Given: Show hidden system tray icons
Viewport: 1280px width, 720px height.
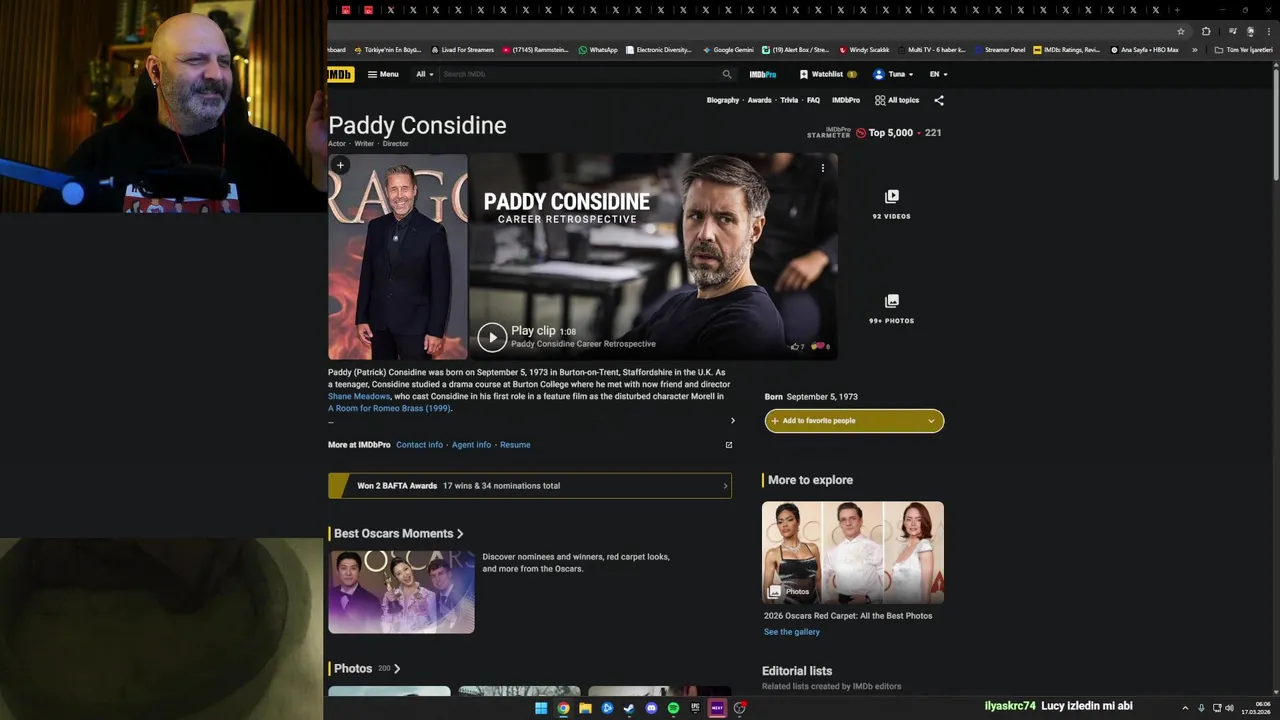Looking at the screenshot, I should click(1185, 708).
